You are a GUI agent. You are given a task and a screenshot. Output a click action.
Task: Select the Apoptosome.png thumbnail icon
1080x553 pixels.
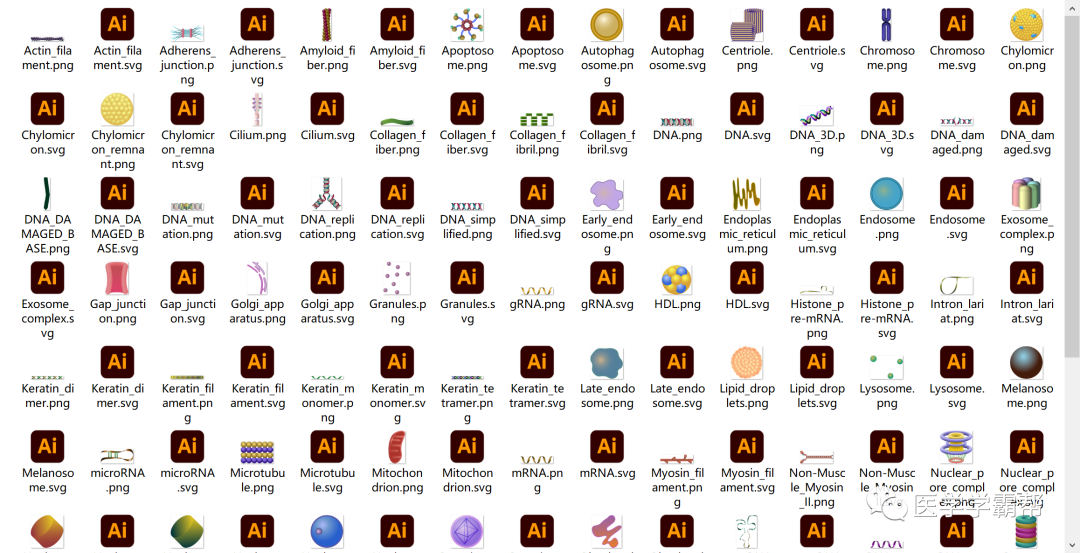(x=467, y=24)
